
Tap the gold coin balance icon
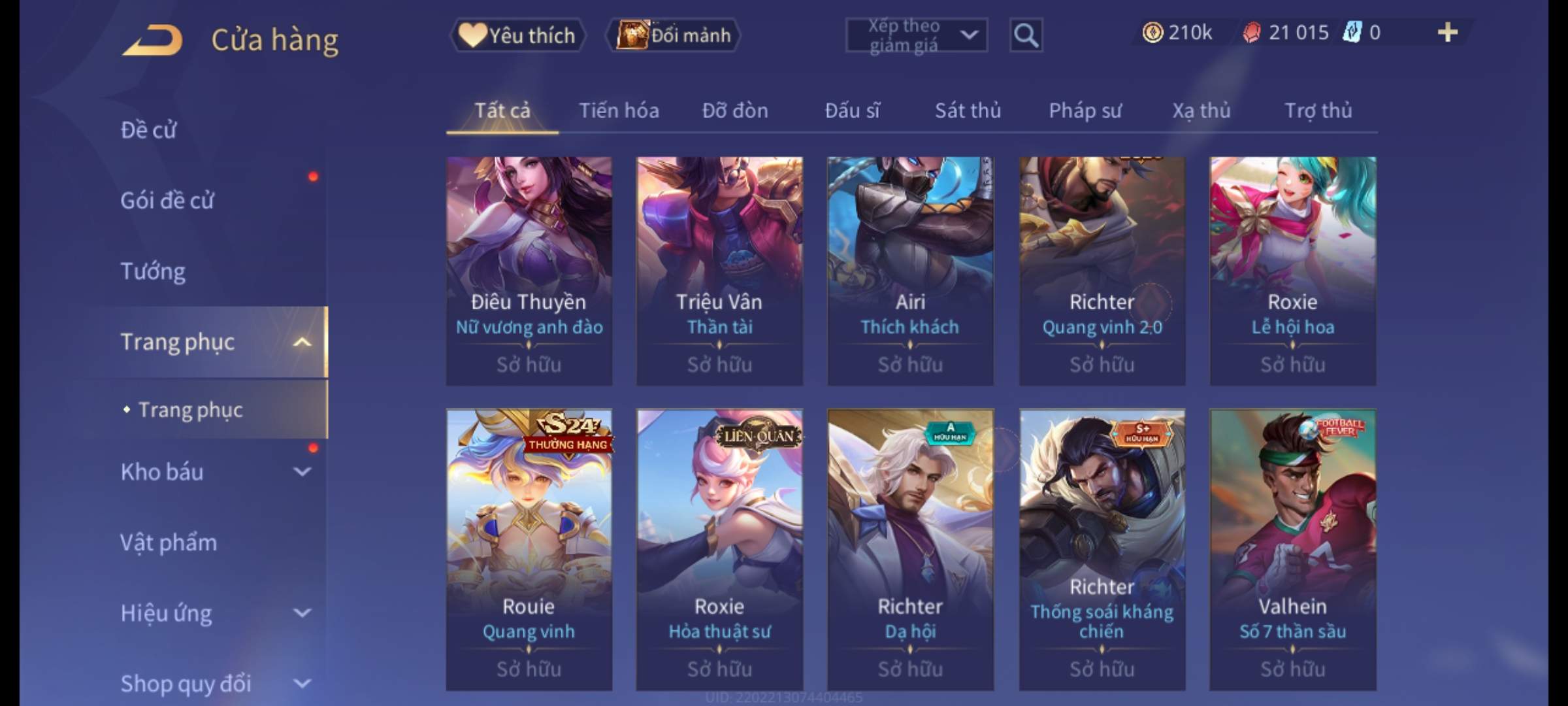click(1152, 32)
